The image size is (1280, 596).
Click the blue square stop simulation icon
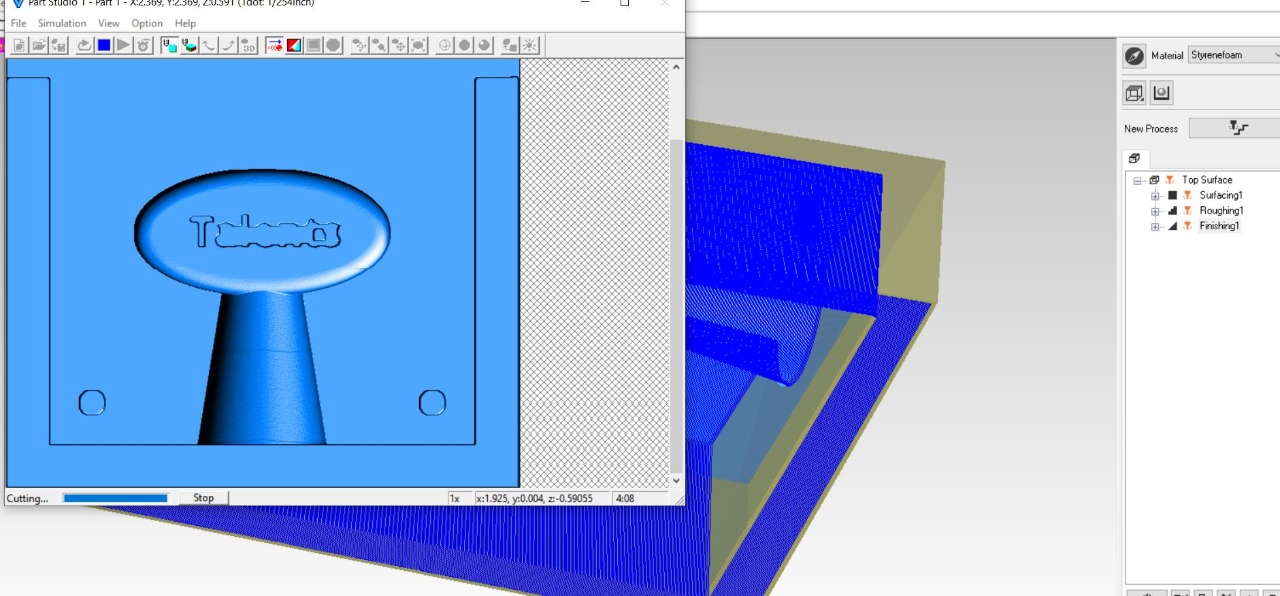coord(103,45)
